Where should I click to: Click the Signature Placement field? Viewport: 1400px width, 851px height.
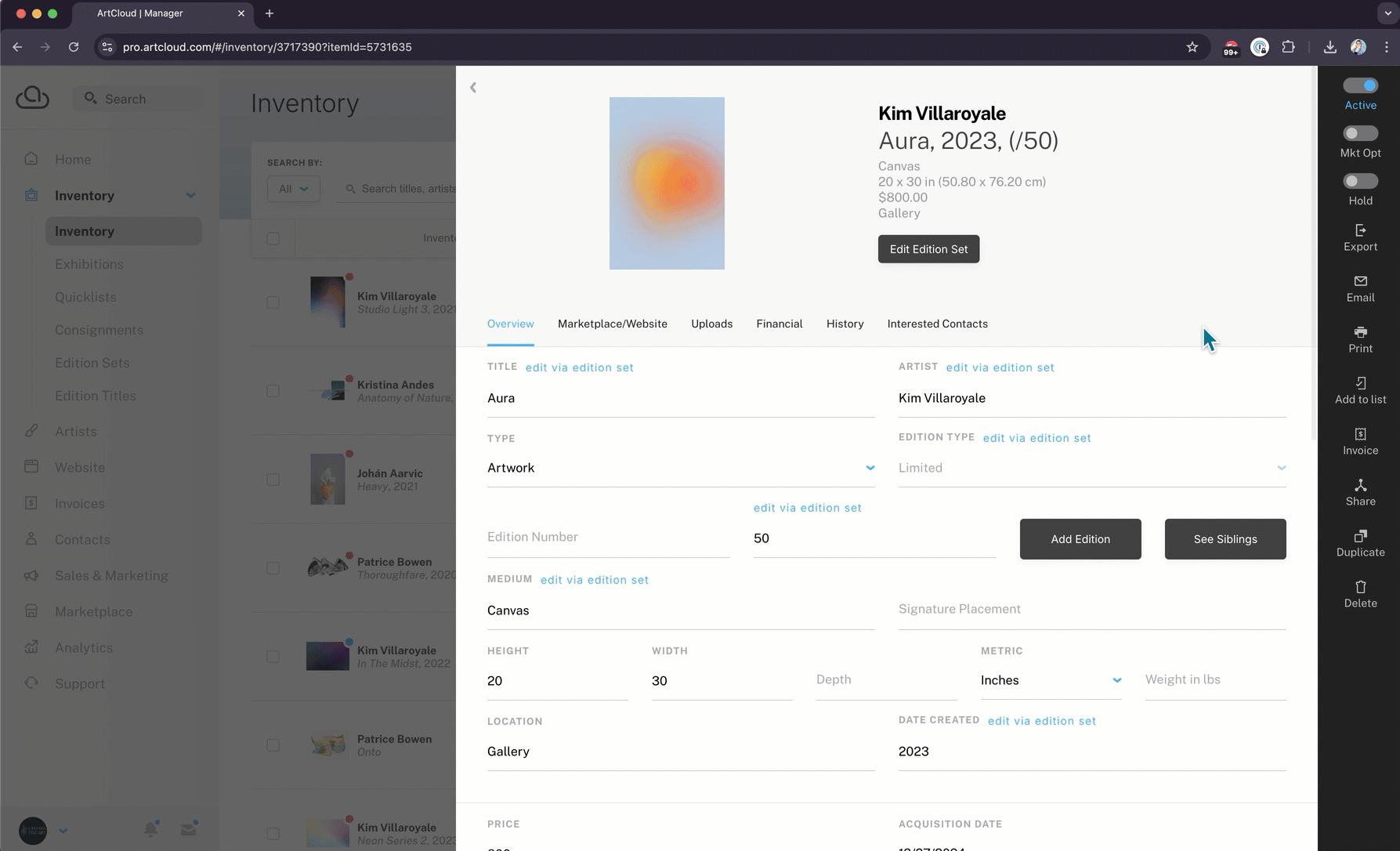point(1092,610)
